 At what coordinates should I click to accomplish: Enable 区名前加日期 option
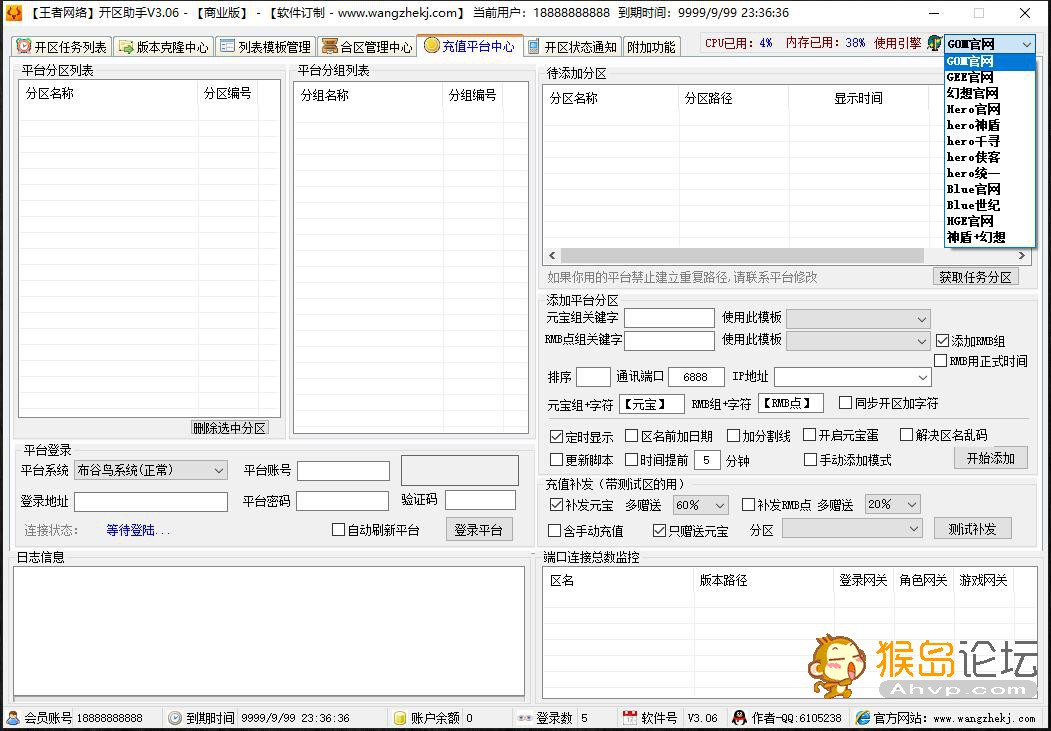click(x=631, y=436)
